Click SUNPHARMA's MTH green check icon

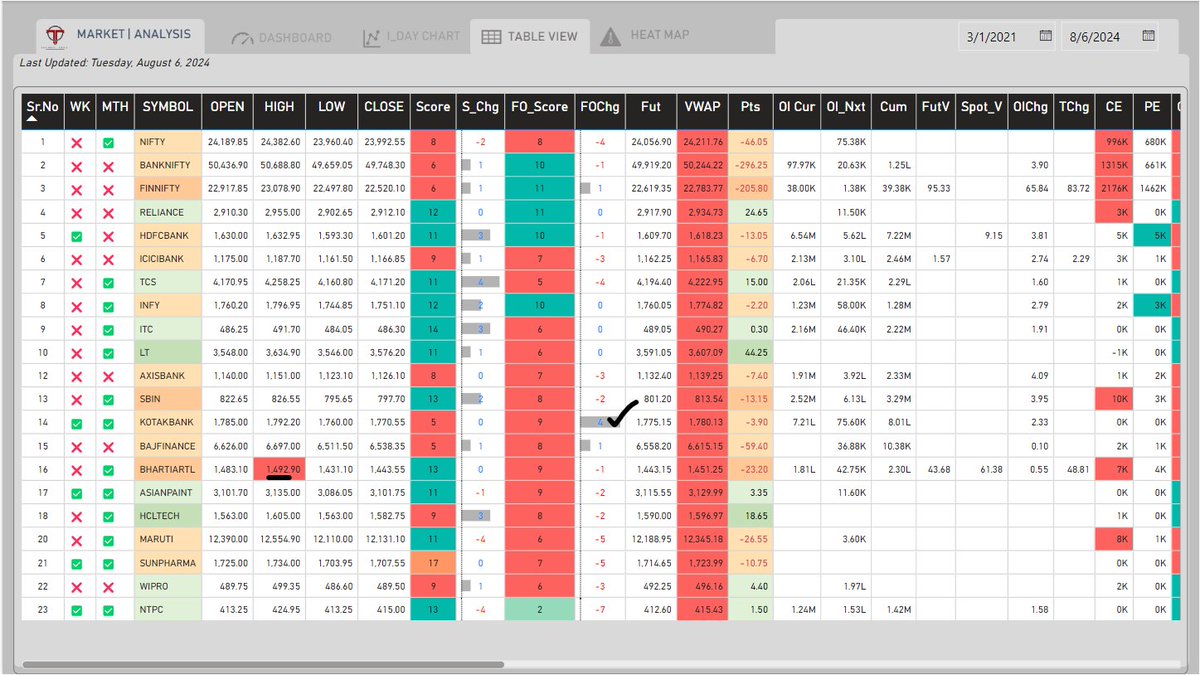(x=108, y=562)
